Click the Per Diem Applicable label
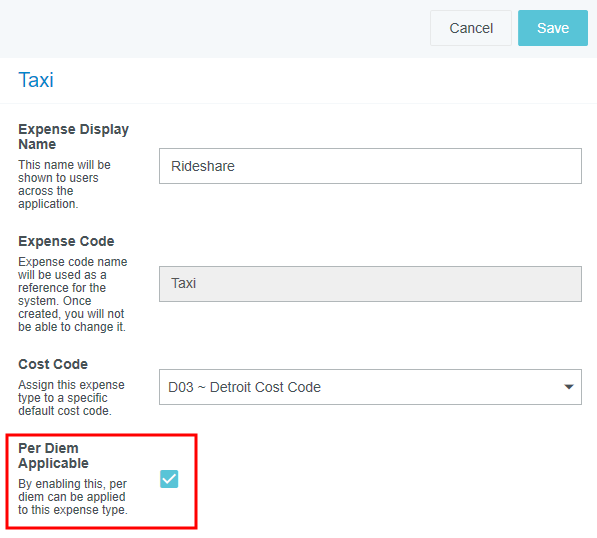Screen dimensions: 597x538 tap(53, 456)
